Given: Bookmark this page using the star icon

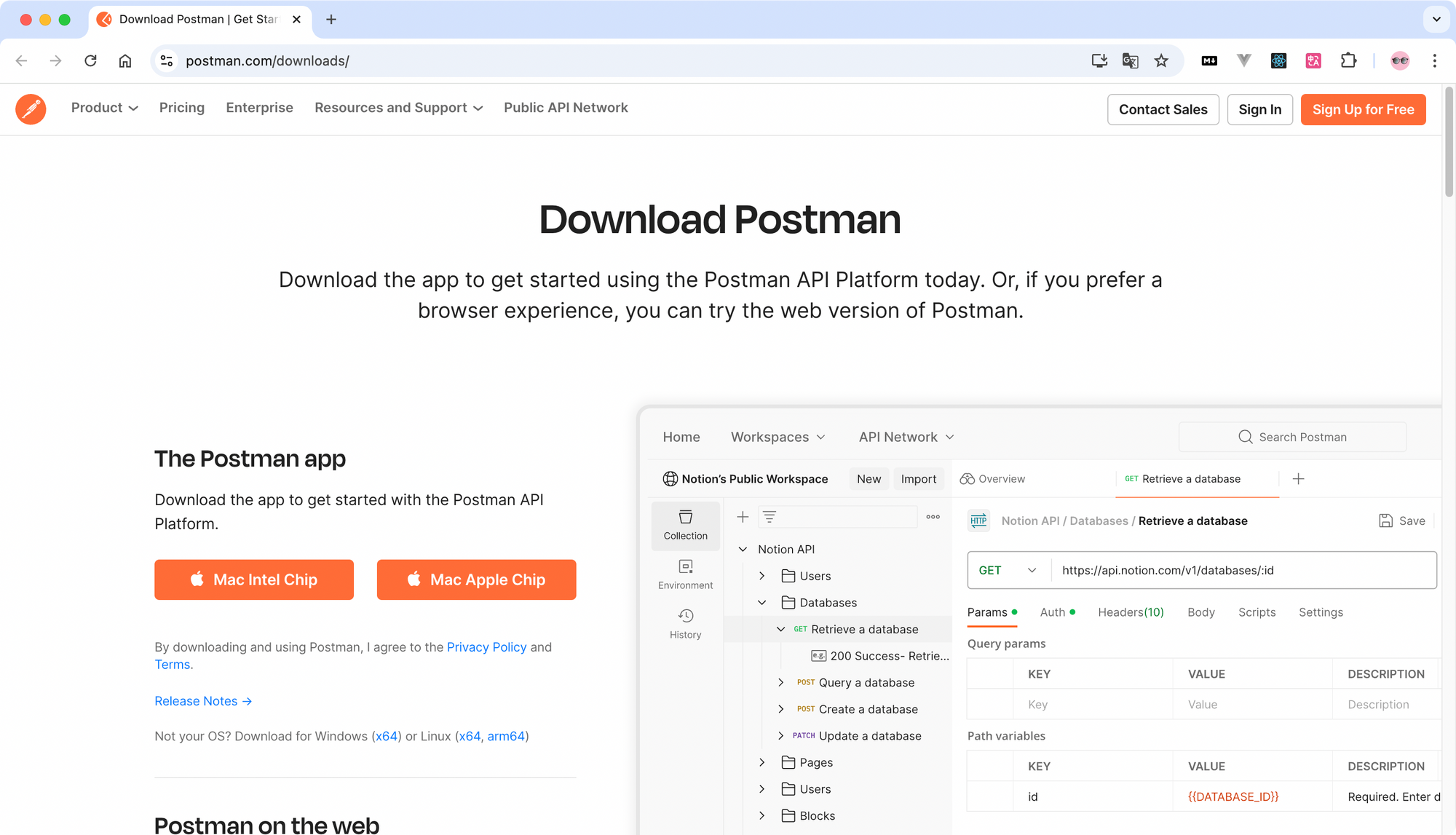Looking at the screenshot, I should 1162,60.
